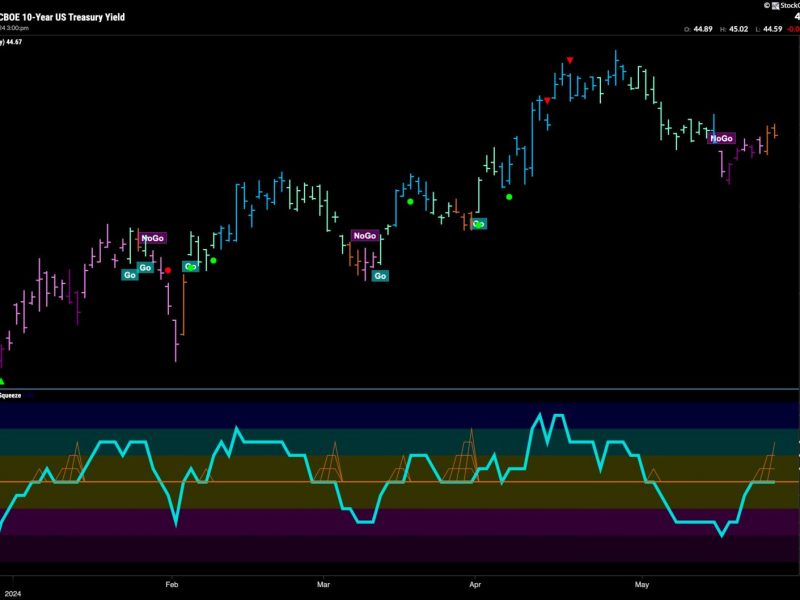The image size is (800, 600).
Task: Click the 2024 year axis label
Action: tap(13, 594)
